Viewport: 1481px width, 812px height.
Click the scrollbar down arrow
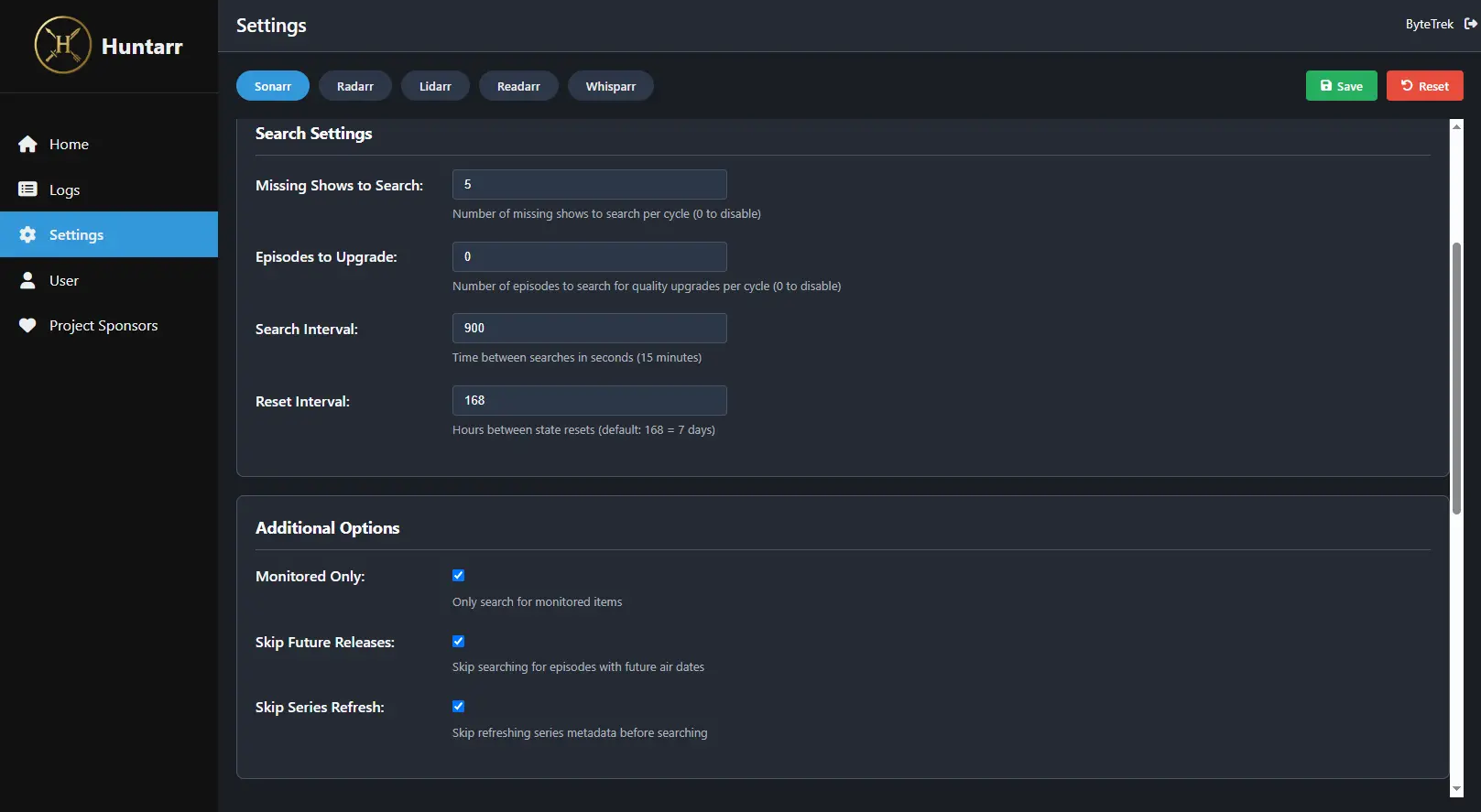point(1456,788)
